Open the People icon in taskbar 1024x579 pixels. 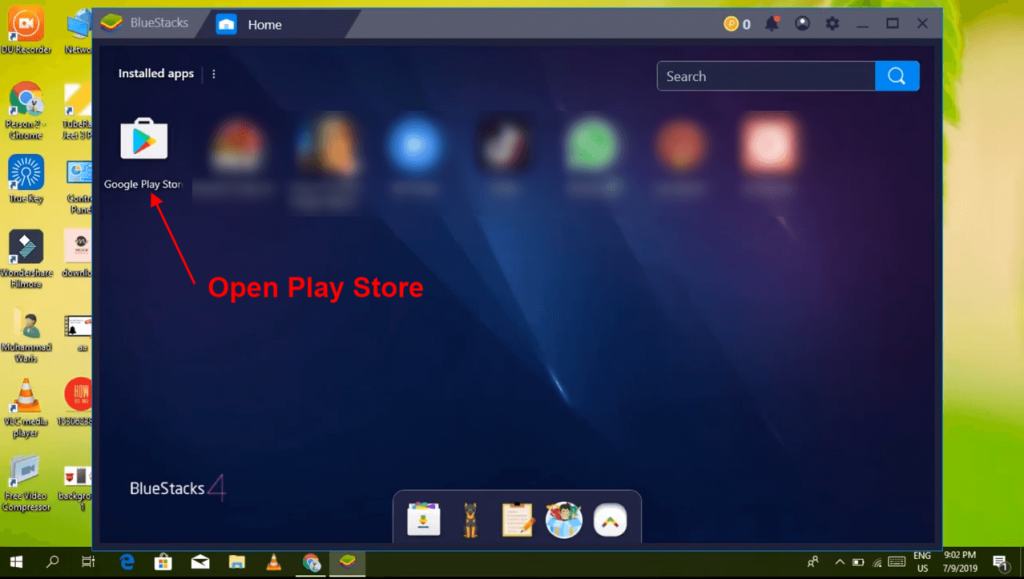point(813,562)
